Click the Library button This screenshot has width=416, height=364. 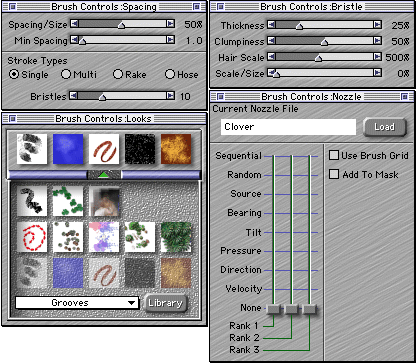tap(165, 303)
